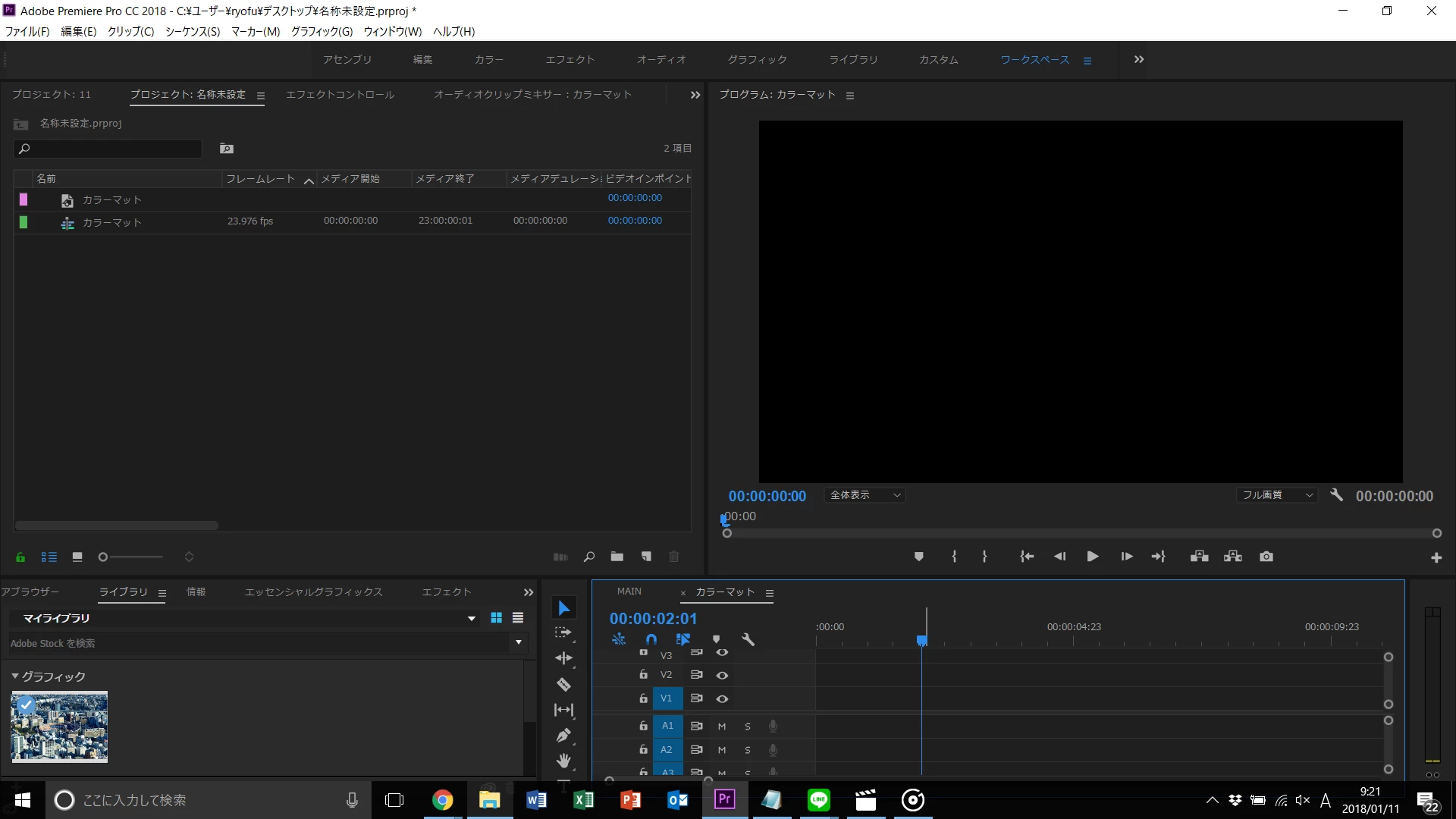Toggle linked selection in timeline
This screenshot has width=1456, height=819.
683,639
